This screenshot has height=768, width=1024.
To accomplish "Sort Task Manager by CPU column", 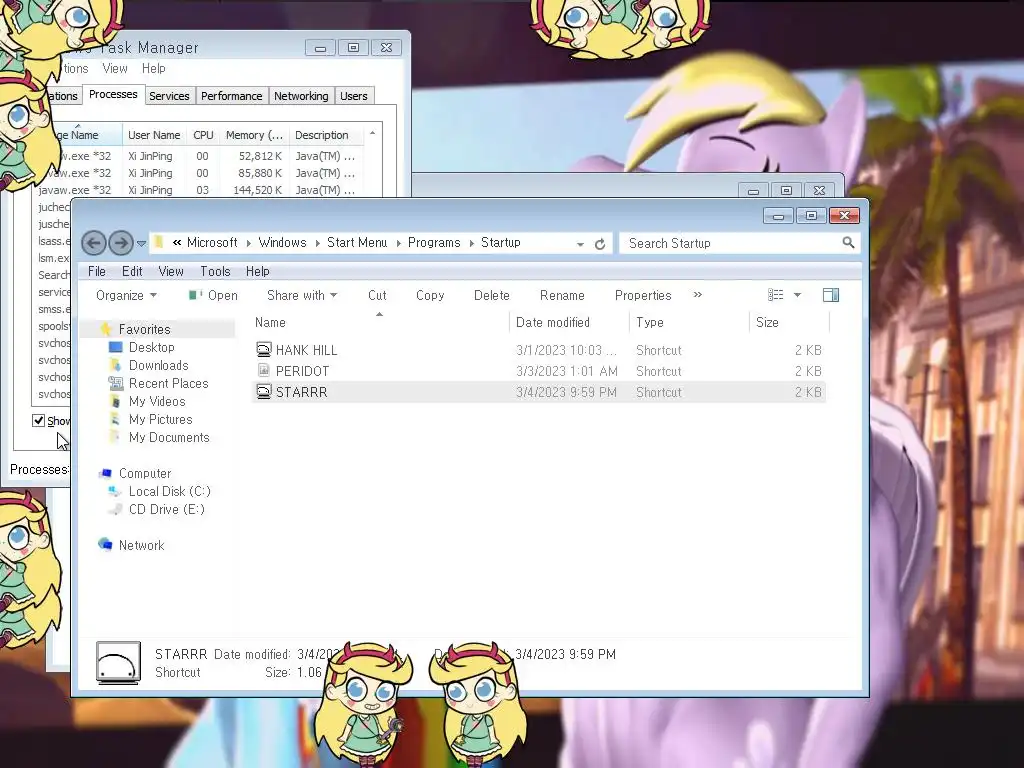I will 203,135.
